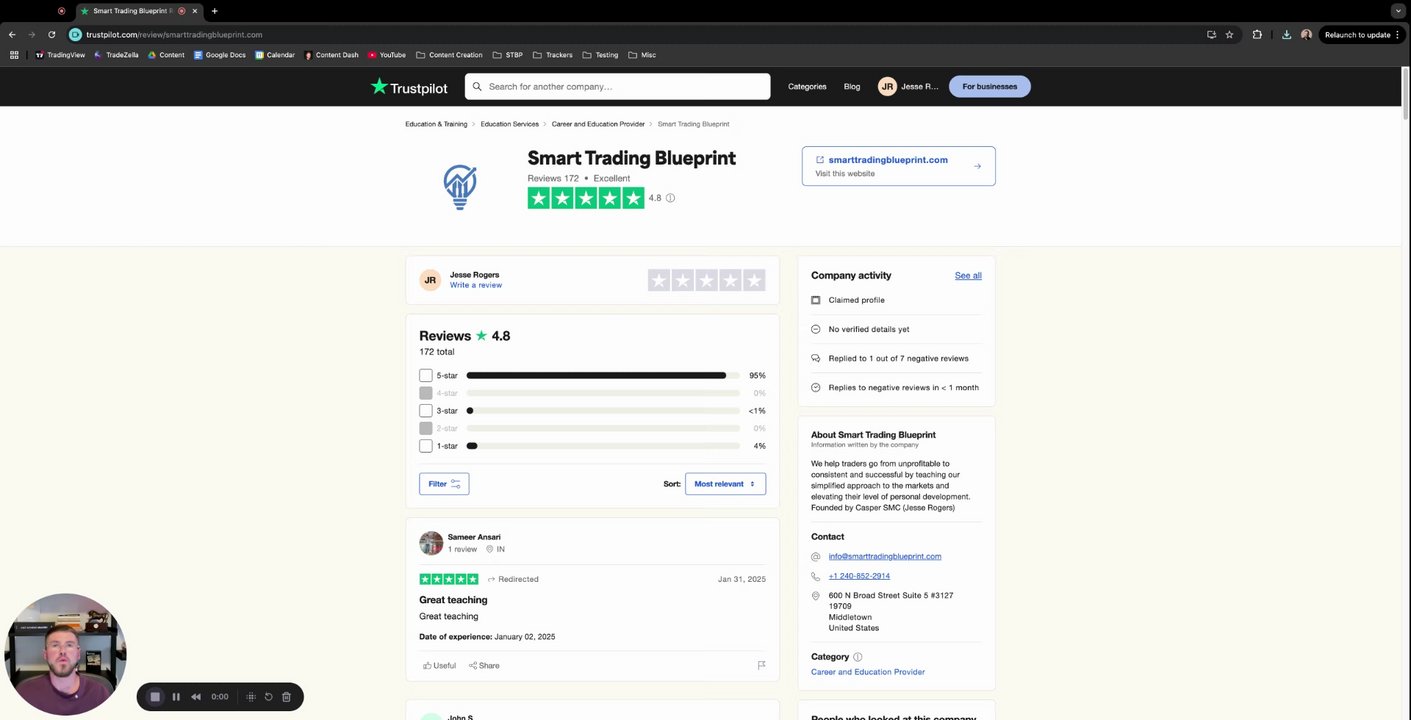Click the Category info icon
The image size is (1411, 720).
coord(858,657)
